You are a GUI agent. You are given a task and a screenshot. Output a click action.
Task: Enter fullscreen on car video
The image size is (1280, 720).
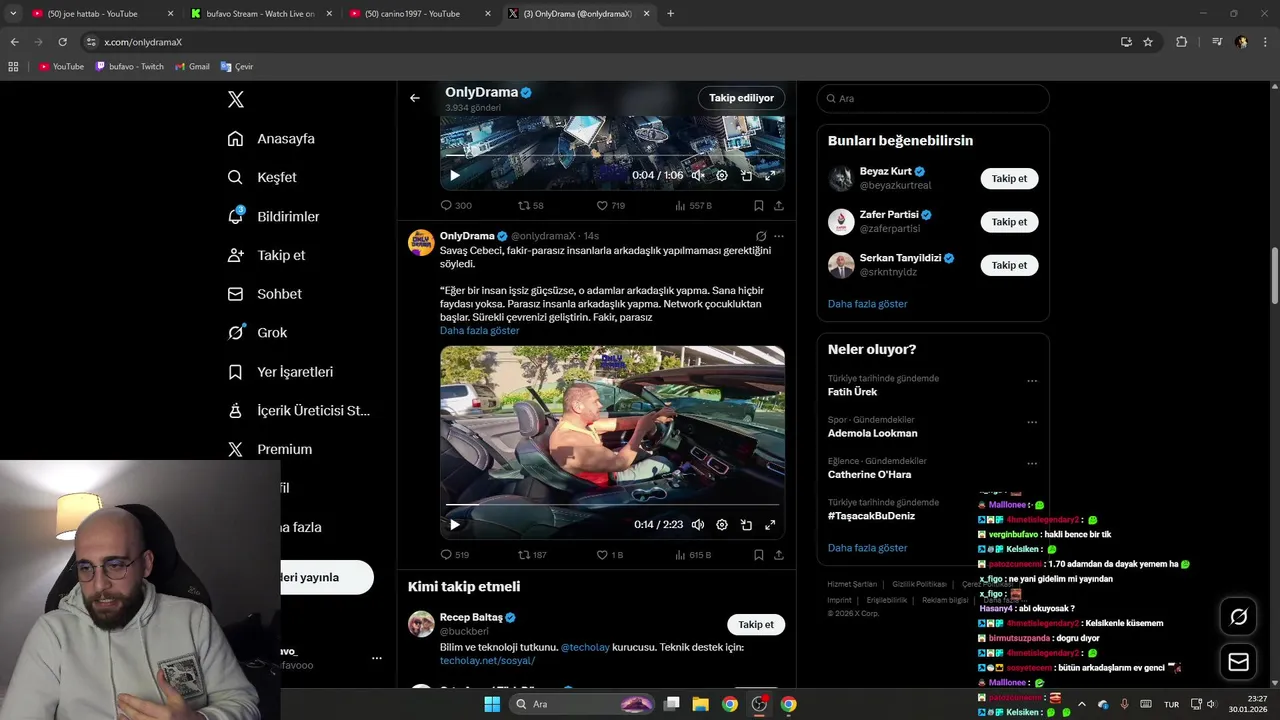coord(770,524)
